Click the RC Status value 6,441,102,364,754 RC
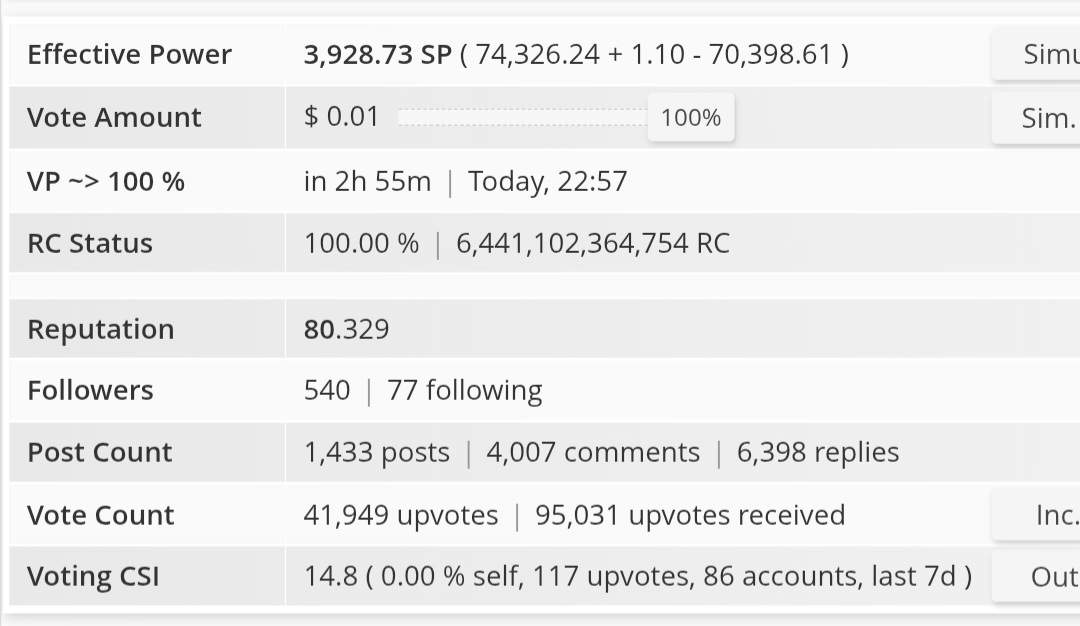The image size is (1080, 626). pyautogui.click(x=592, y=243)
